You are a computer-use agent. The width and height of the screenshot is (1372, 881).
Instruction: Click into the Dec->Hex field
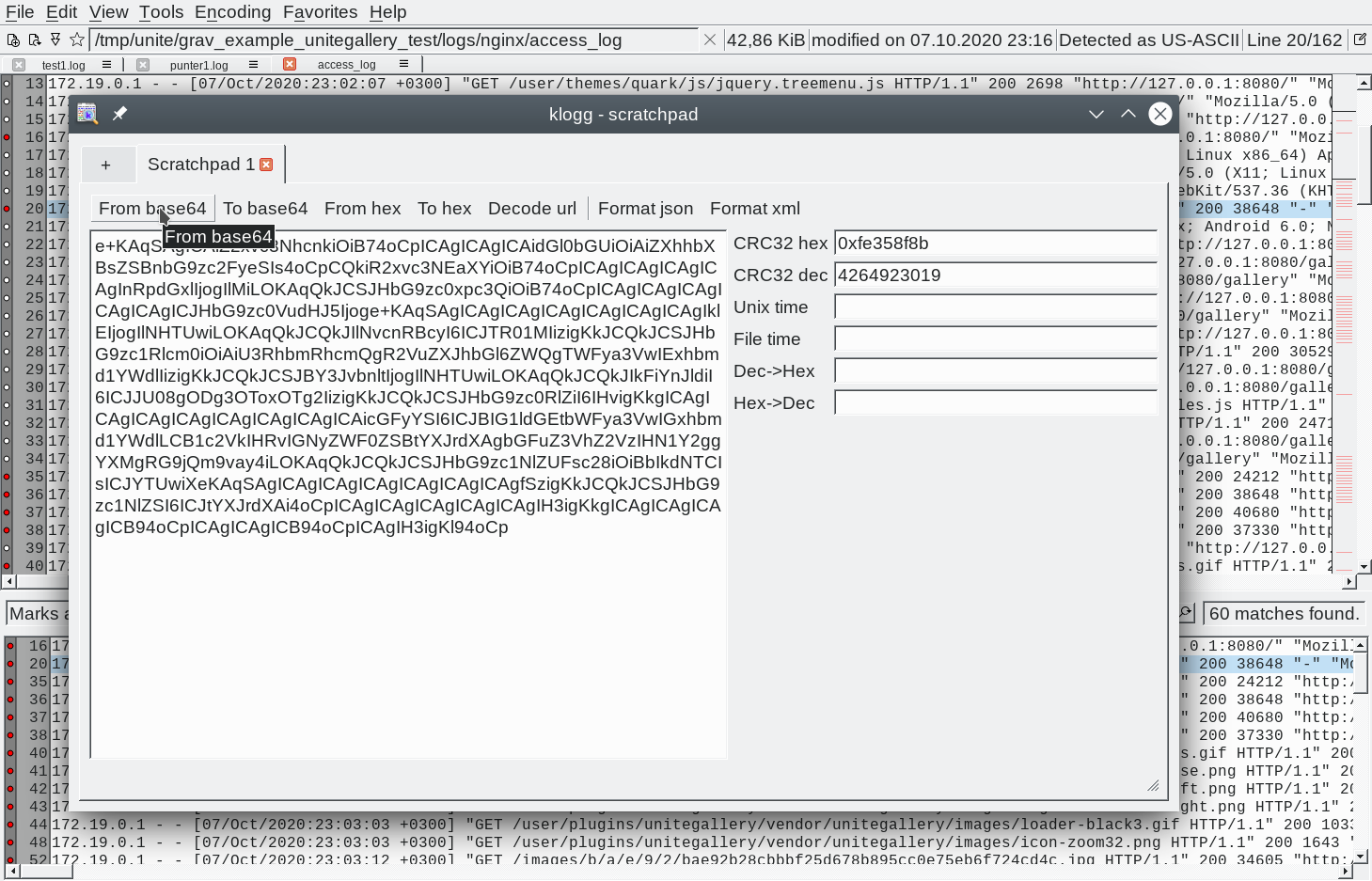coord(996,371)
